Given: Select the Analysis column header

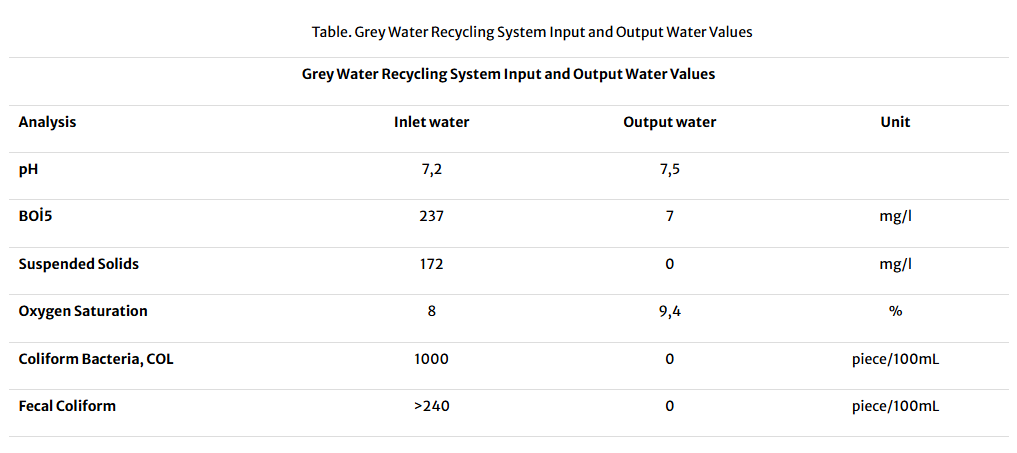Looking at the screenshot, I should tap(47, 122).
